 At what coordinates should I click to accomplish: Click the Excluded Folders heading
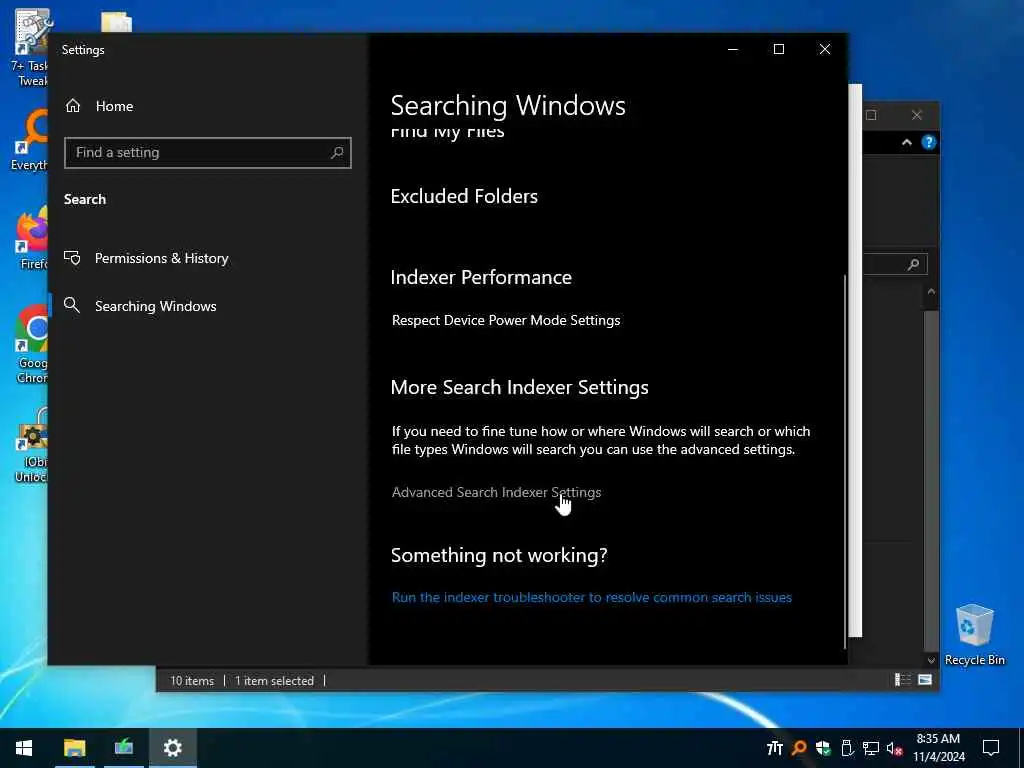(464, 197)
